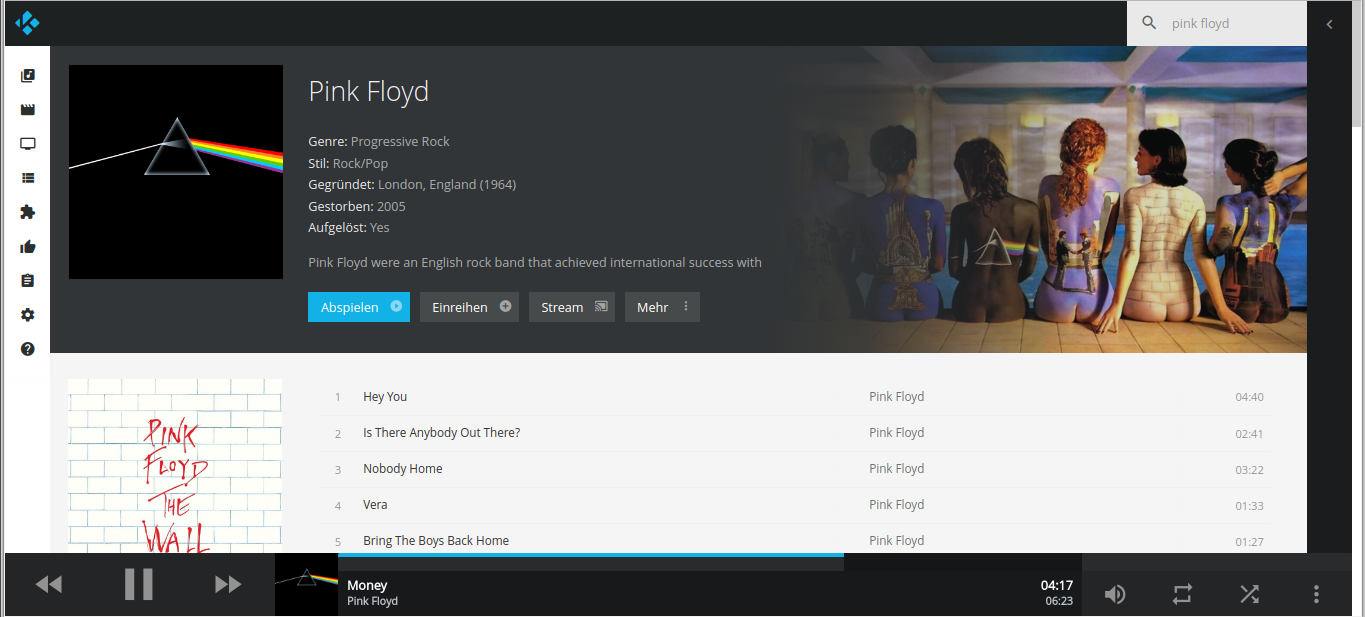Click the Einreihen button

click(469, 307)
